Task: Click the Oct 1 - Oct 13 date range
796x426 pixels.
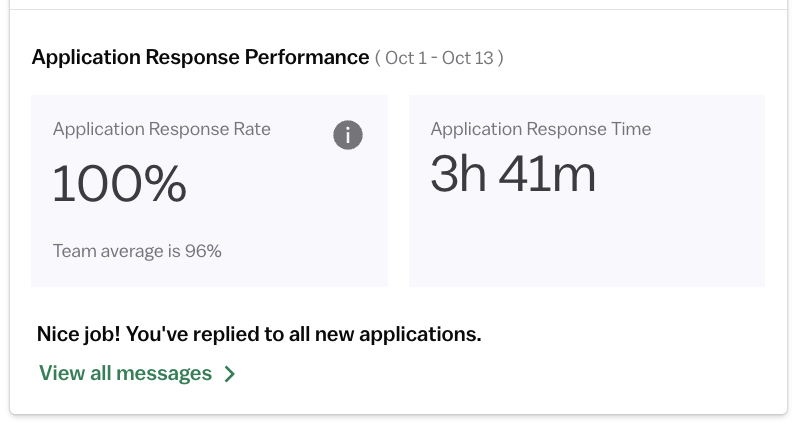Action: point(439,58)
